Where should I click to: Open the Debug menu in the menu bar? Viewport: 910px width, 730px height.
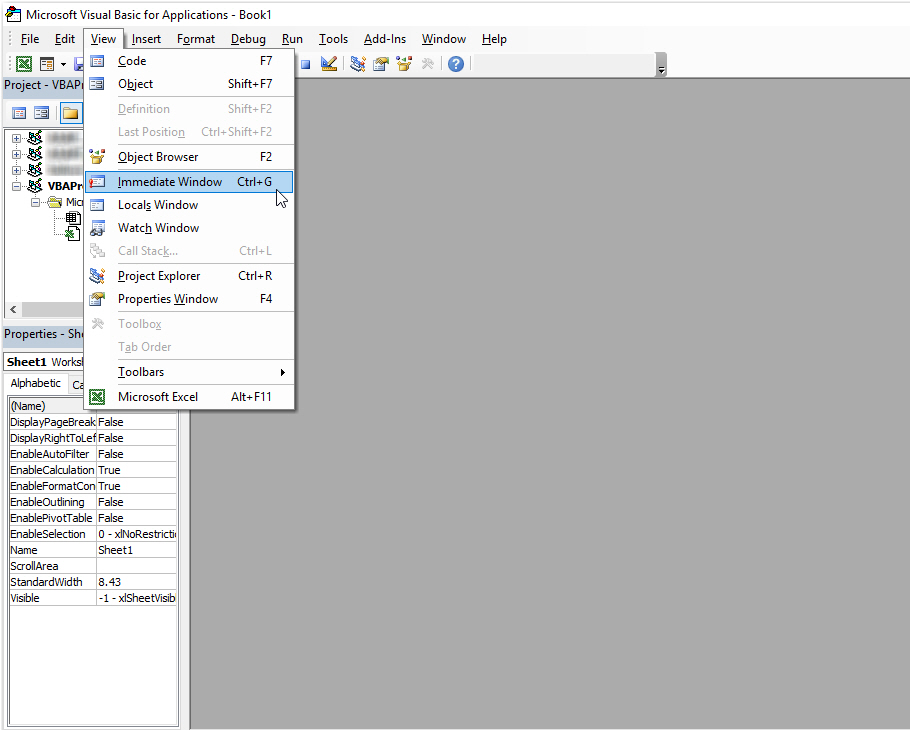pyautogui.click(x=248, y=39)
